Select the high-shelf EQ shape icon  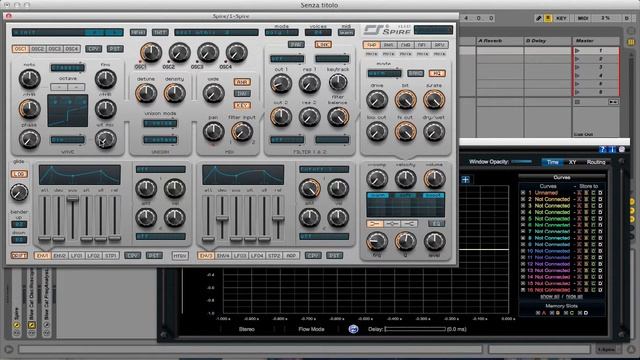pyautogui.click(x=409, y=224)
